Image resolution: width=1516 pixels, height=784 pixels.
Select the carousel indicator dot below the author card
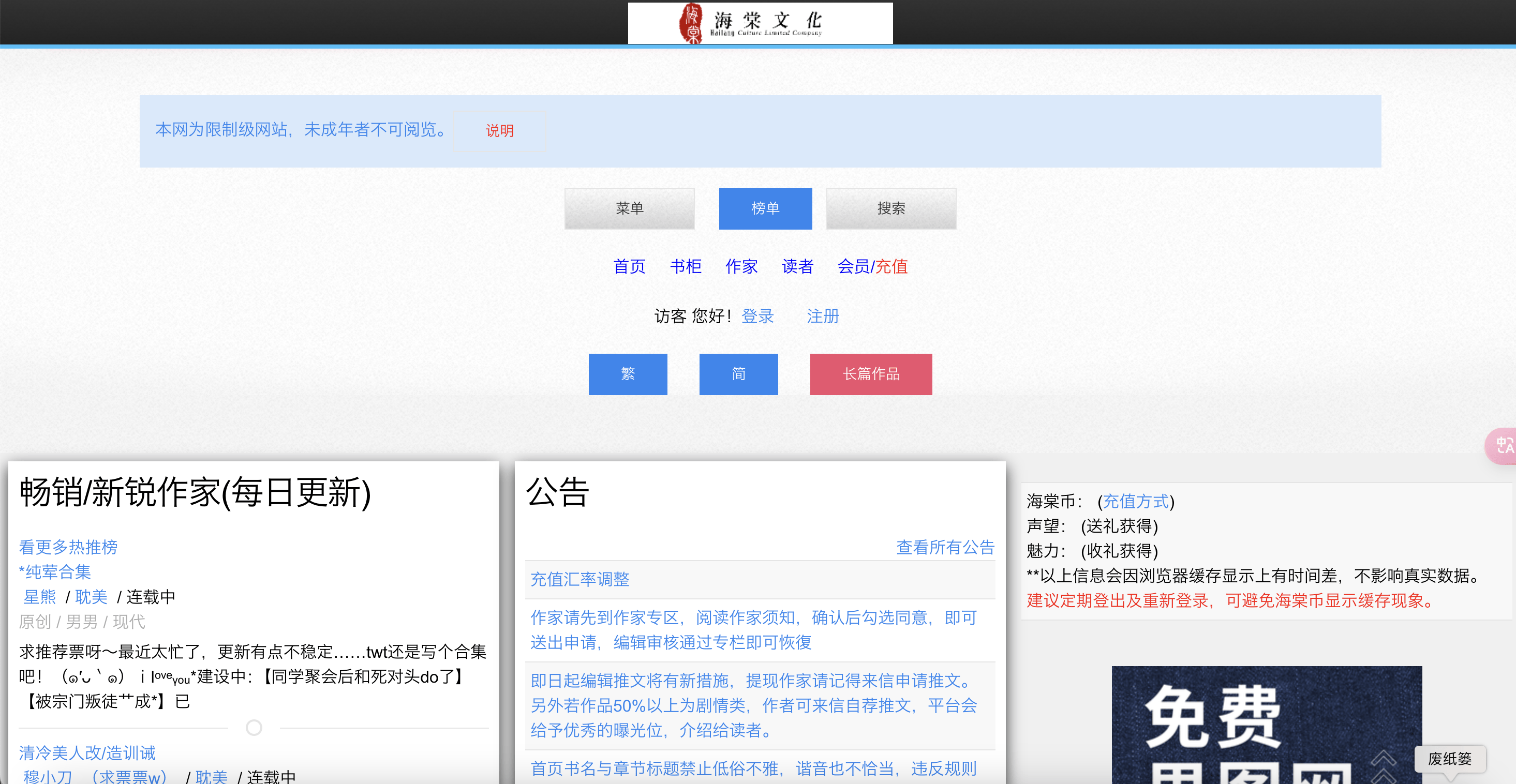pyautogui.click(x=254, y=728)
